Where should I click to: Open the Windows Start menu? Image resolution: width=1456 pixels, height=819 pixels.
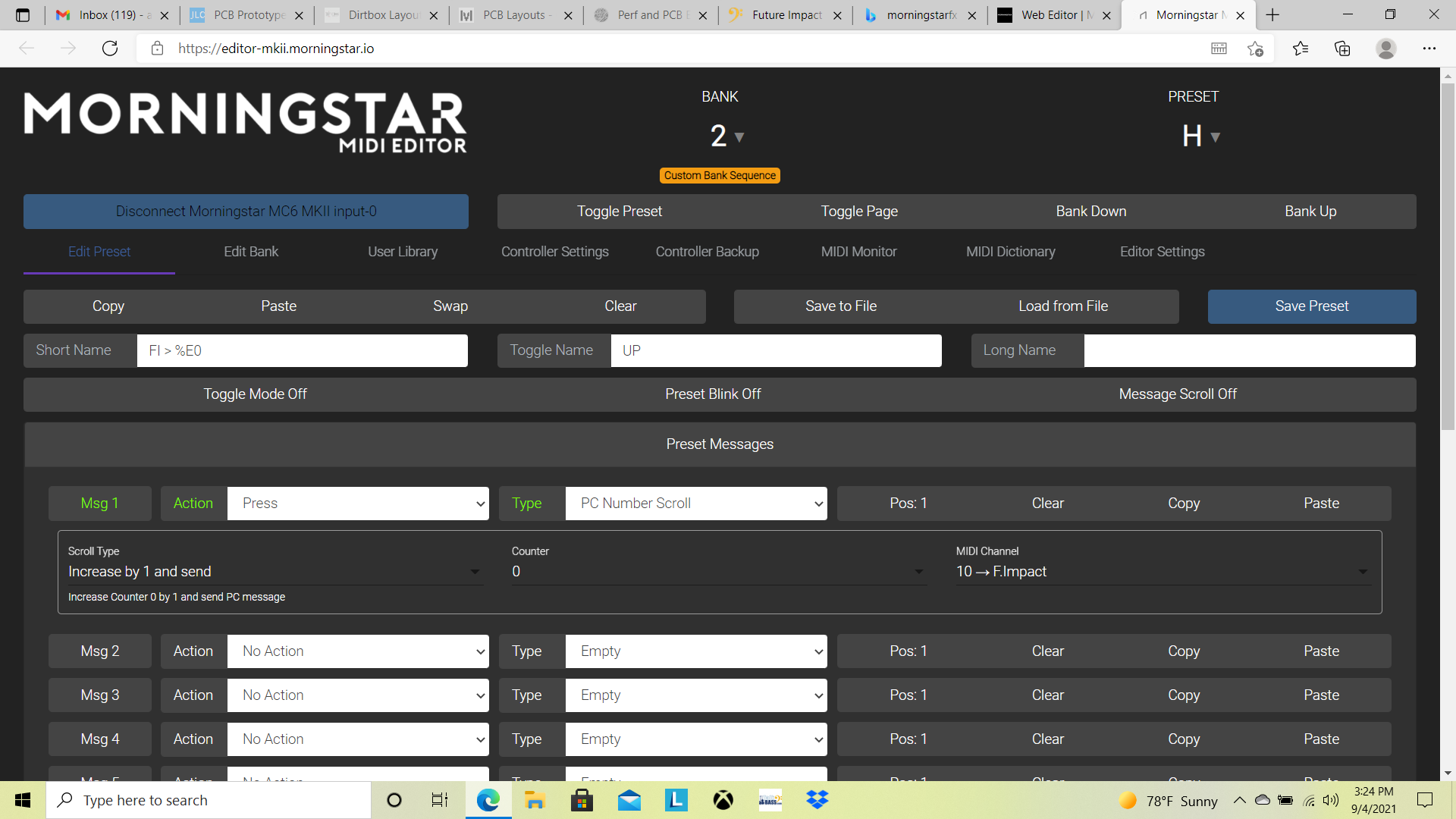[23, 800]
